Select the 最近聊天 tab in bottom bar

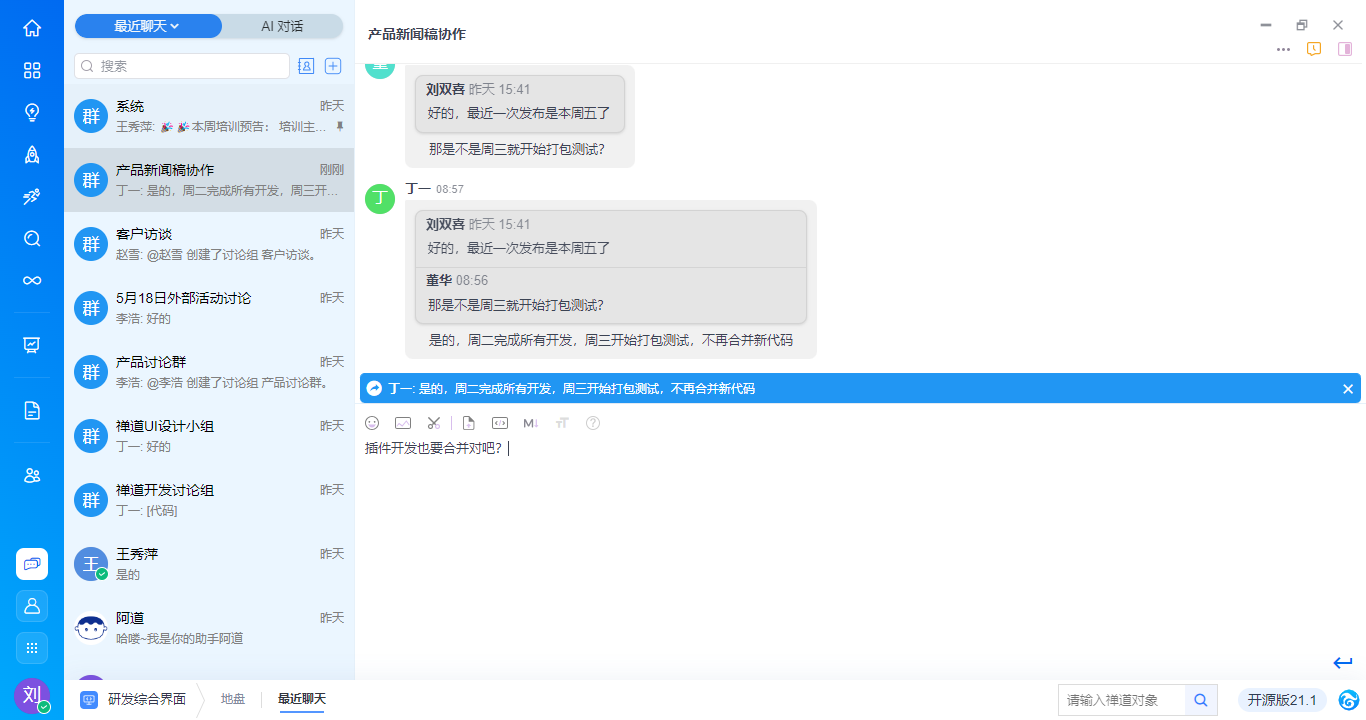[302, 699]
